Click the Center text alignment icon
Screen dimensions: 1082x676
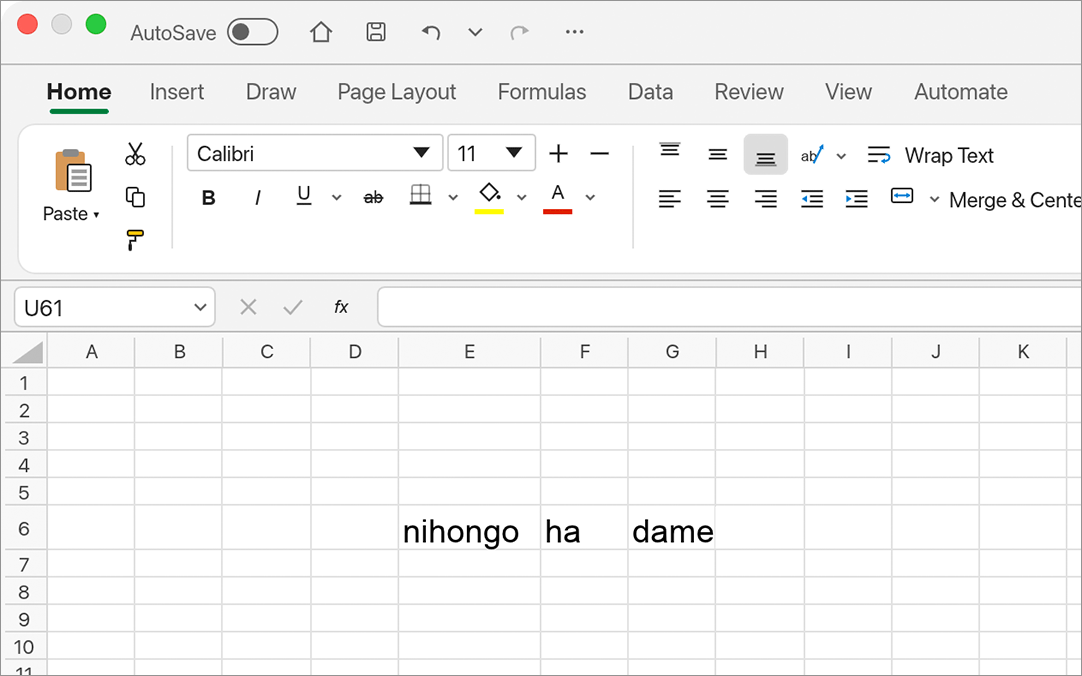718,199
